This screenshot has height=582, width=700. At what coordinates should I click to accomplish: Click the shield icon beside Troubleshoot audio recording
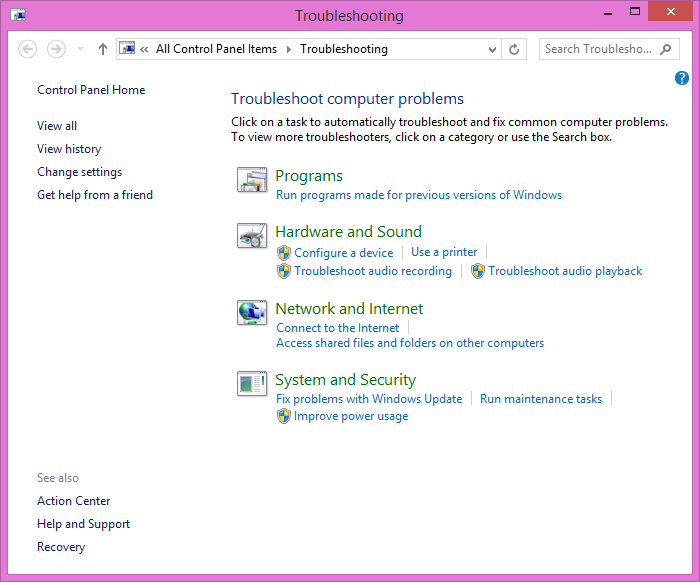283,271
